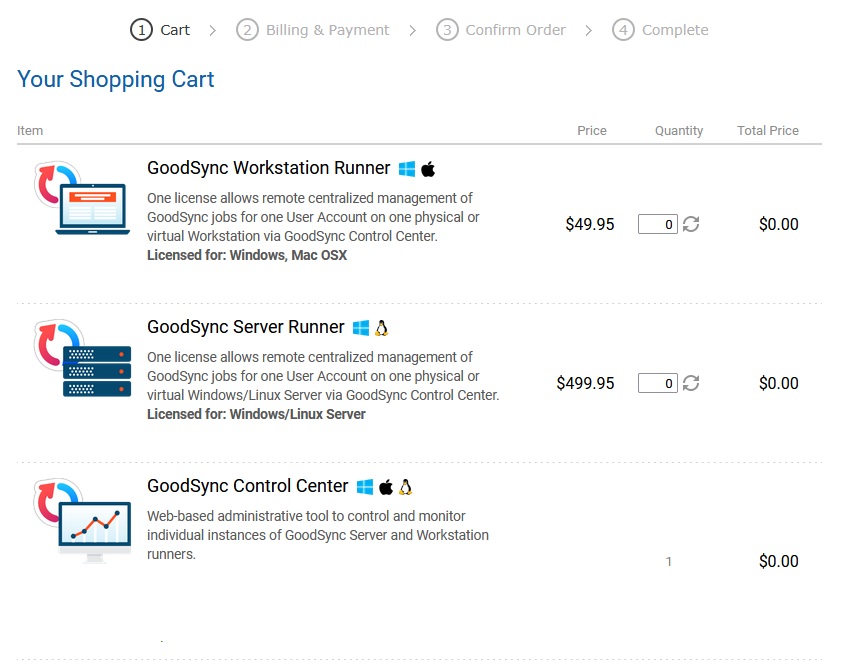Edit the Server Runner quantity field
The height and width of the screenshot is (668, 863).
coord(658,383)
